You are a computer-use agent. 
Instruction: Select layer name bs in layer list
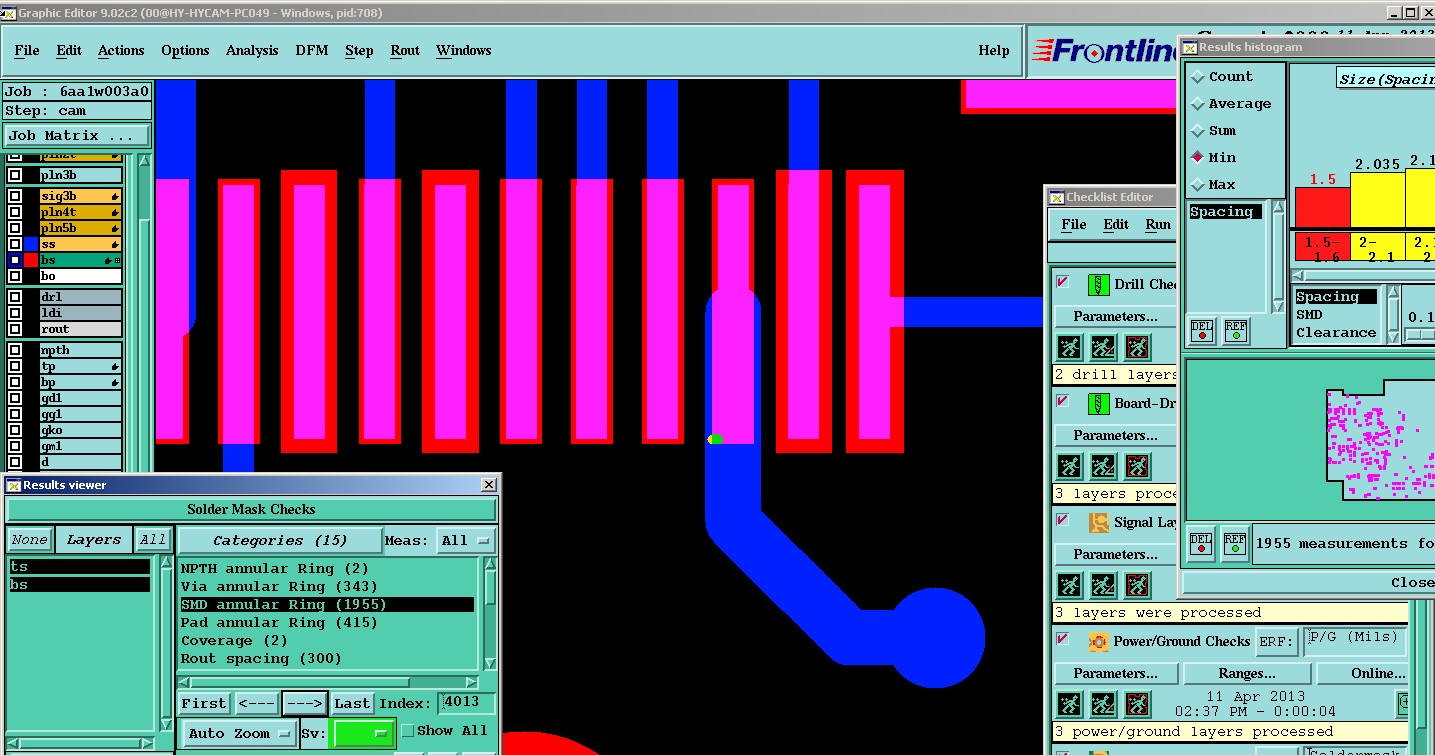click(x=80, y=260)
